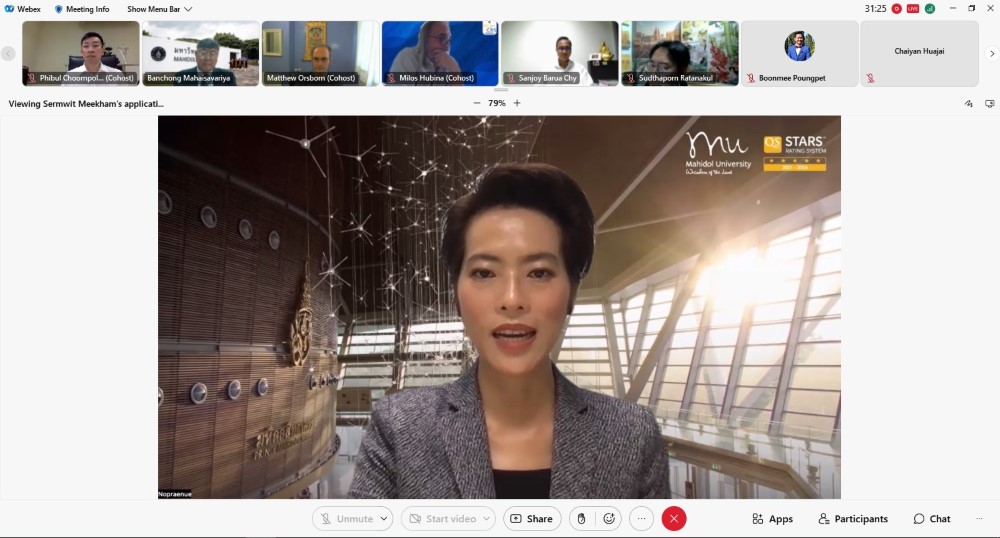Open the Chat panel
1000x538 pixels.
931,519
